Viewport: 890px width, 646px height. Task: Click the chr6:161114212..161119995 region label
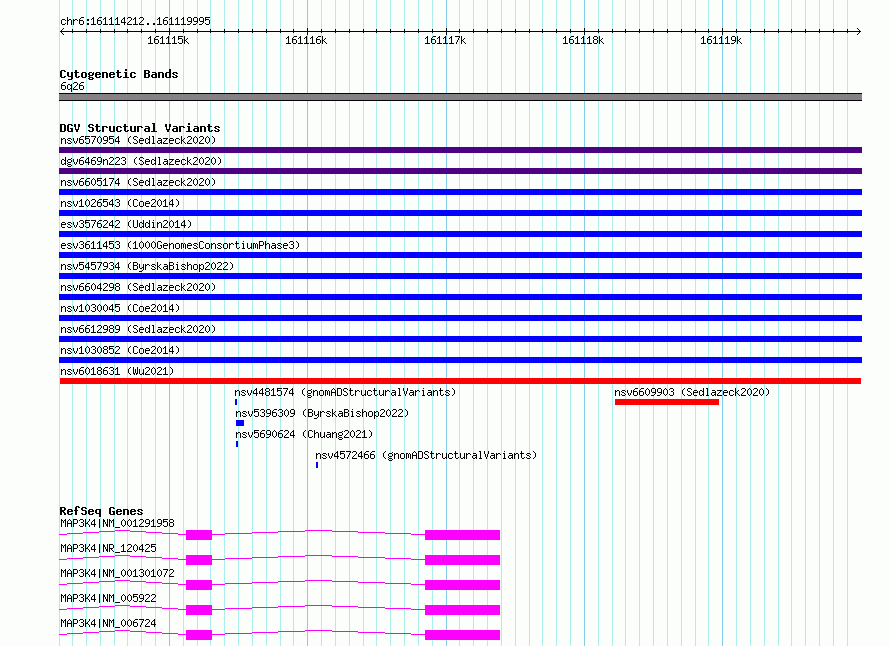pos(135,21)
